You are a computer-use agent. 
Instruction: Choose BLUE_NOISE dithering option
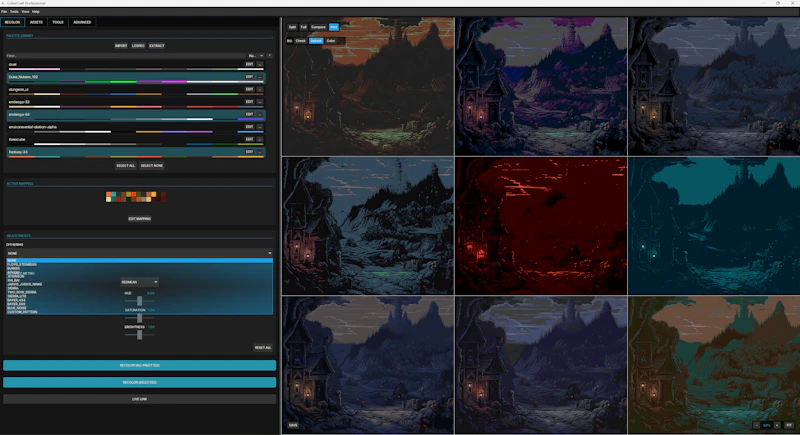[x=139, y=308]
